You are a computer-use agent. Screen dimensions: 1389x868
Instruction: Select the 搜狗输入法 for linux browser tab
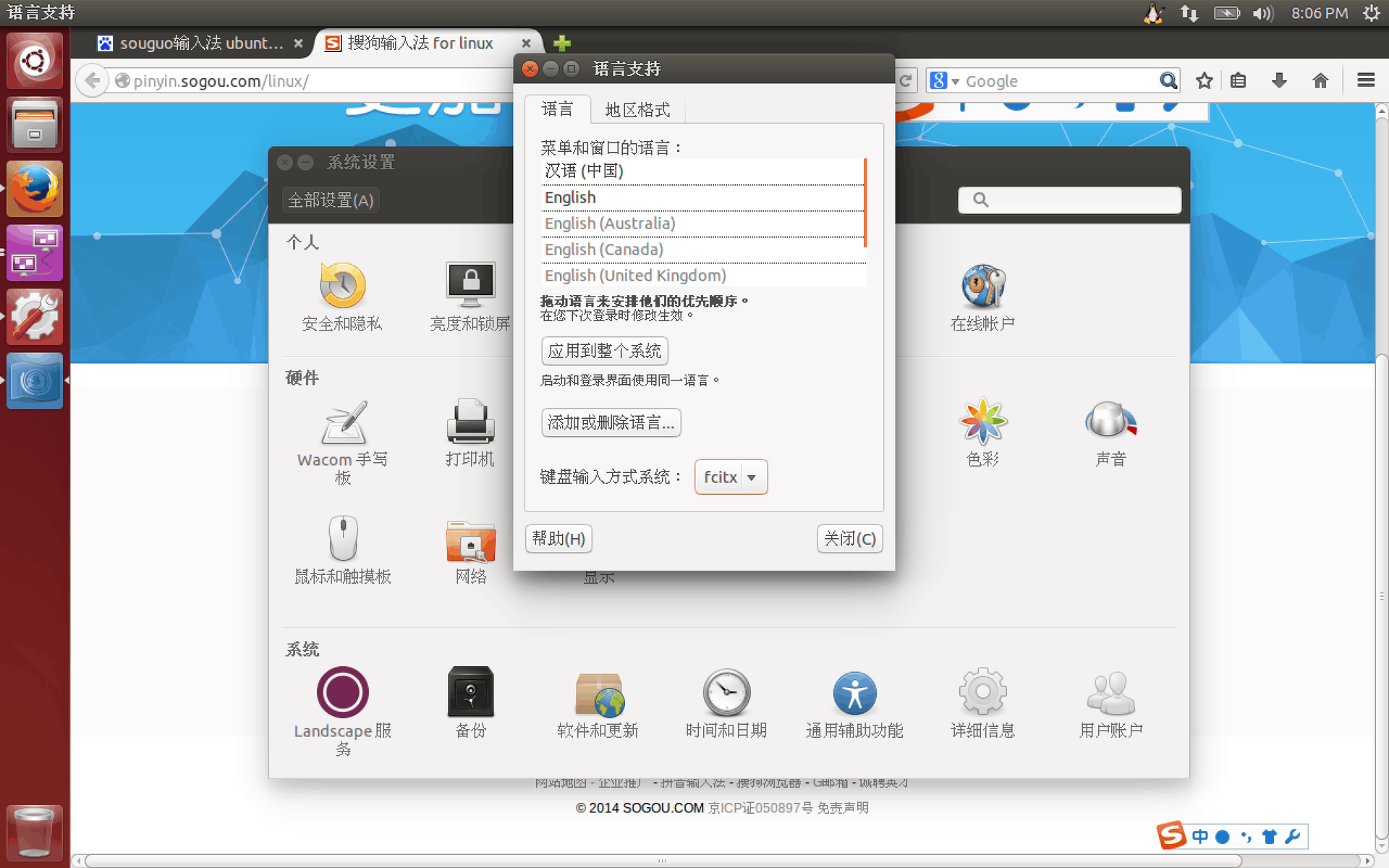[420, 43]
